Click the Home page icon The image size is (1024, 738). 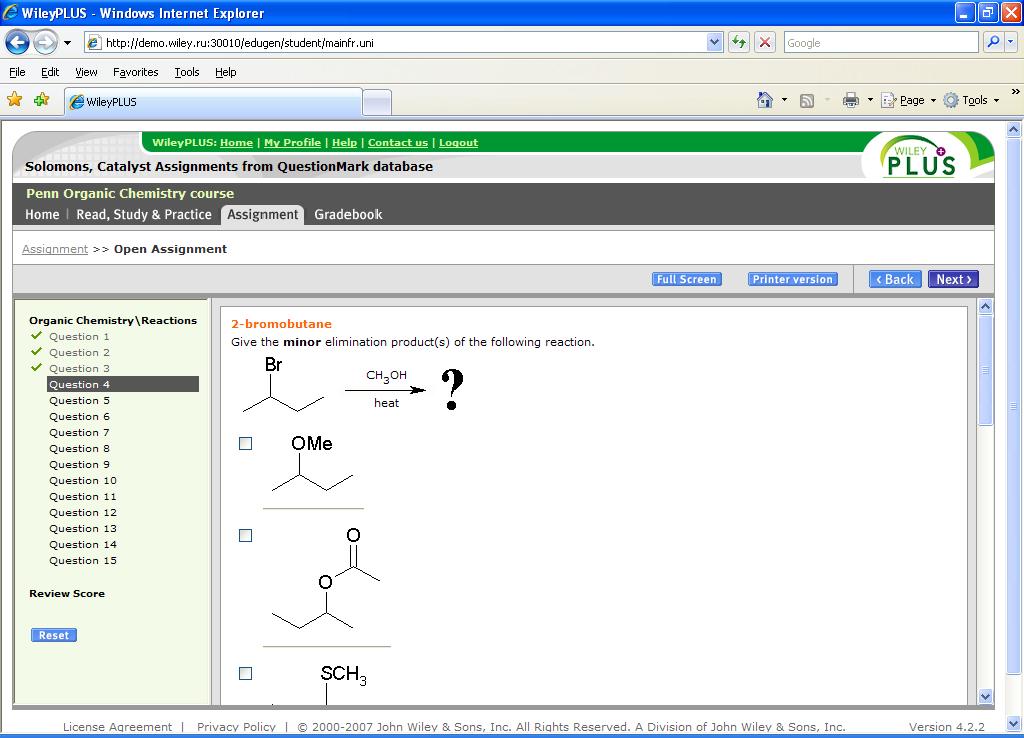(765, 100)
